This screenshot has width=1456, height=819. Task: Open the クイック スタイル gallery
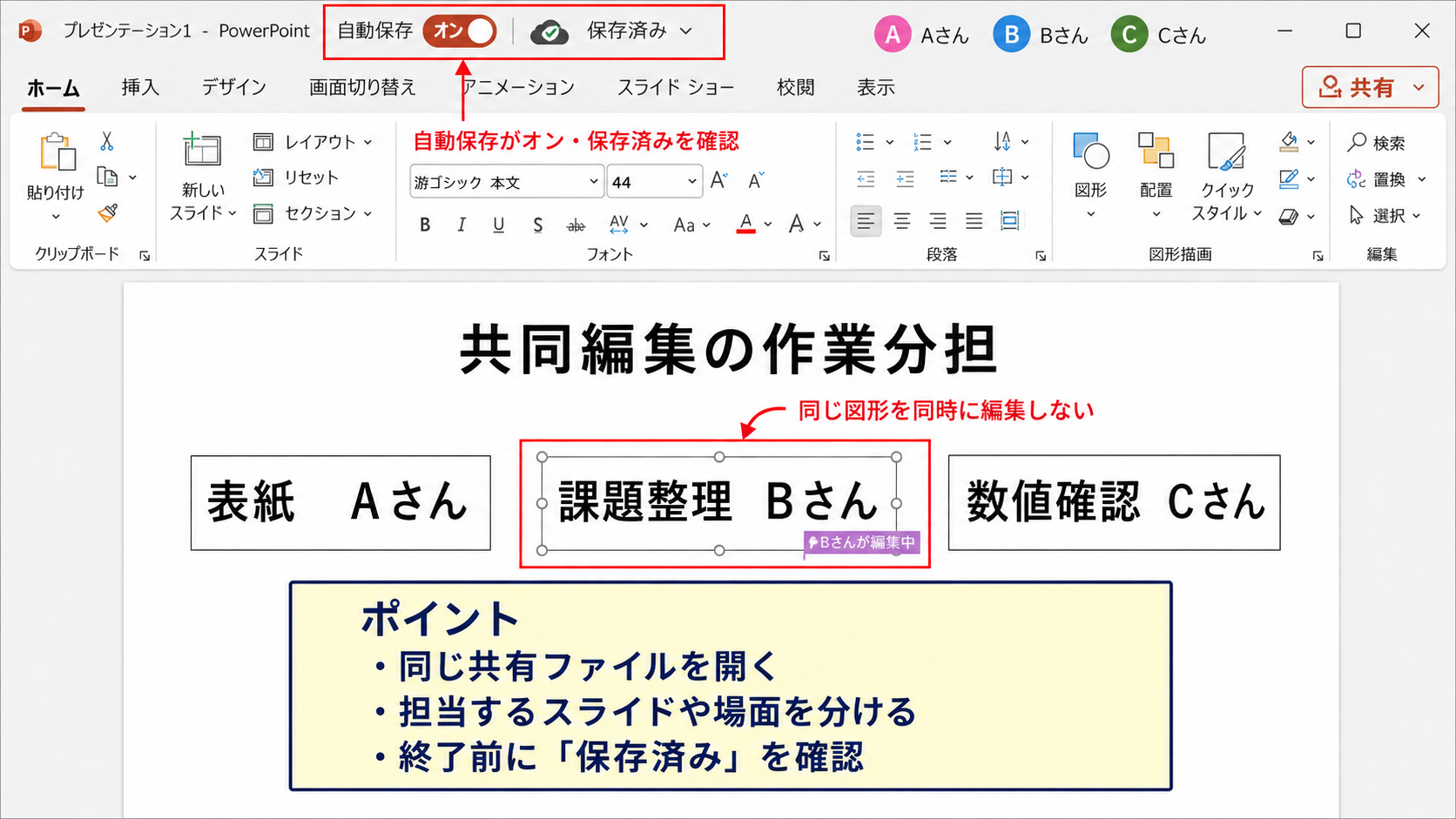click(1227, 177)
